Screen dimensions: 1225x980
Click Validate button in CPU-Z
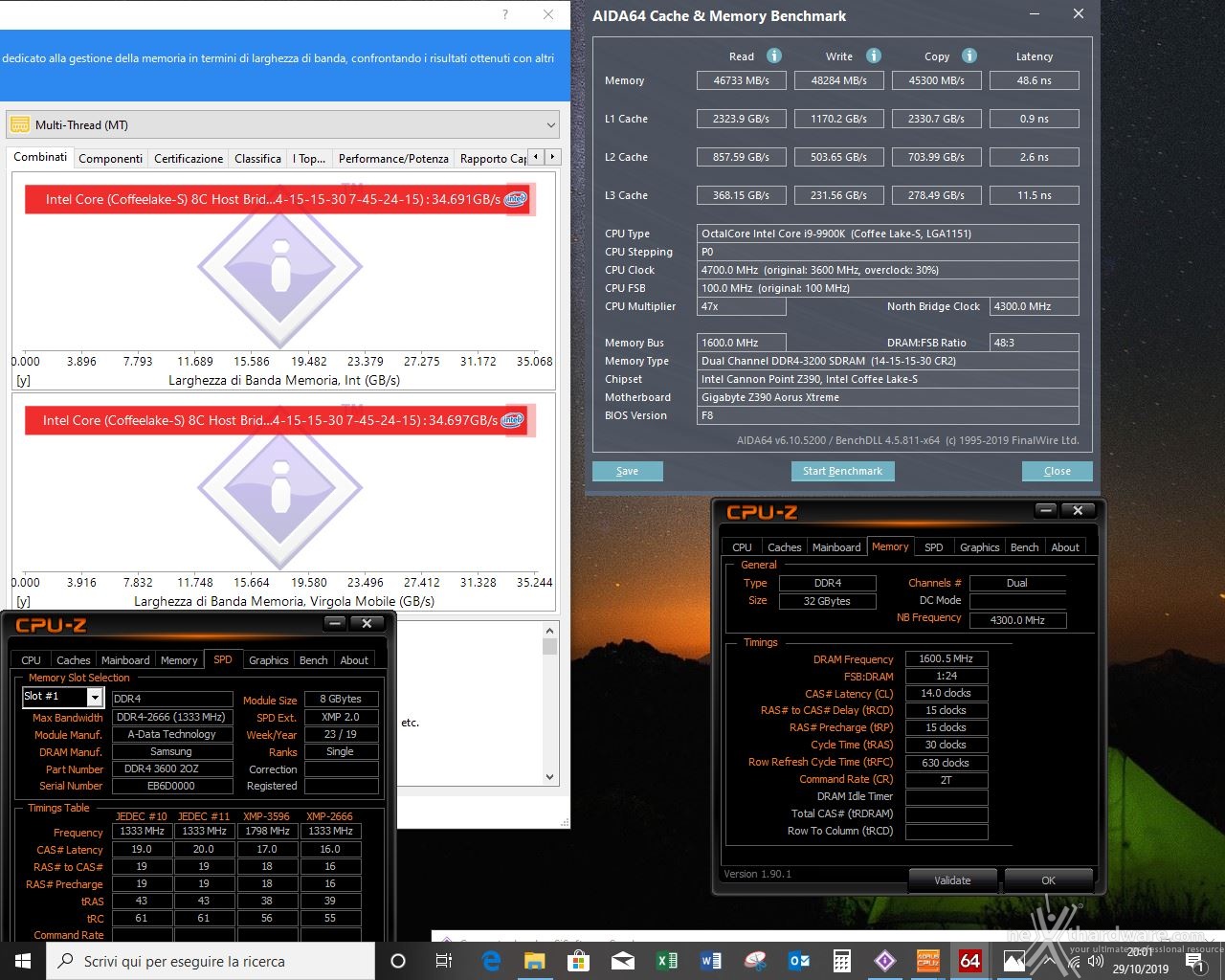[x=952, y=880]
